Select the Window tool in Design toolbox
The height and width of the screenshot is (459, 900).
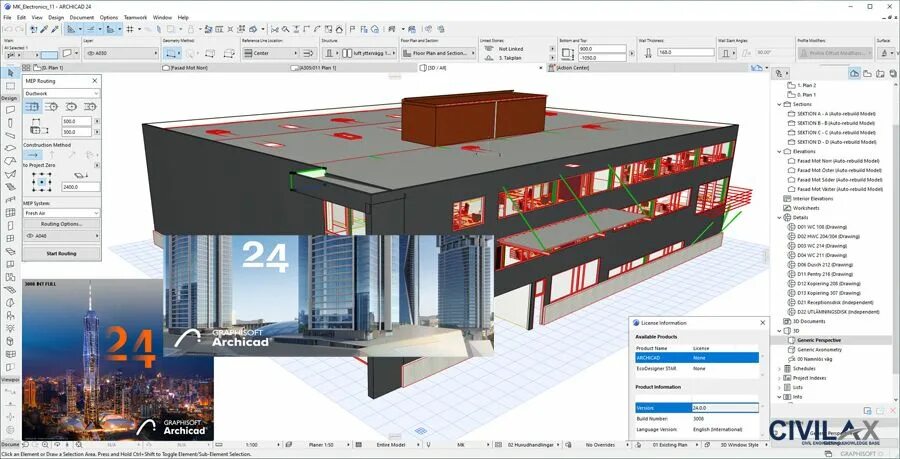pyautogui.click(x=10, y=239)
